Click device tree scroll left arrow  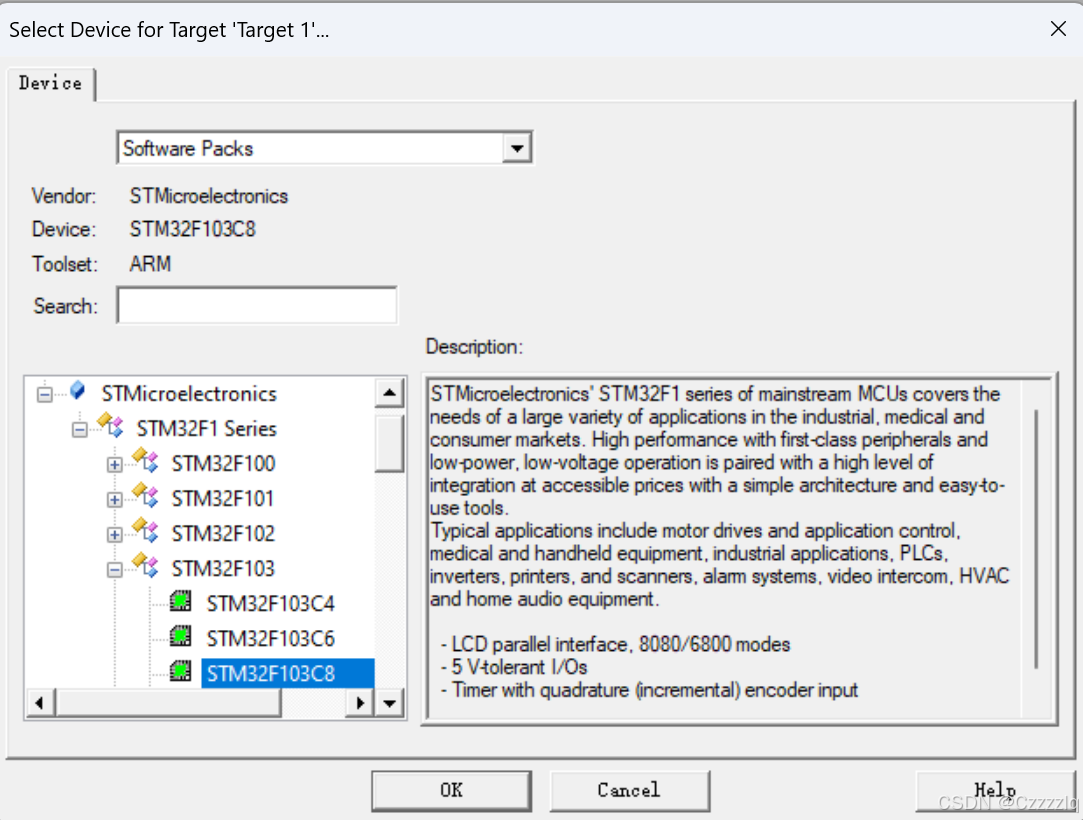pos(39,703)
